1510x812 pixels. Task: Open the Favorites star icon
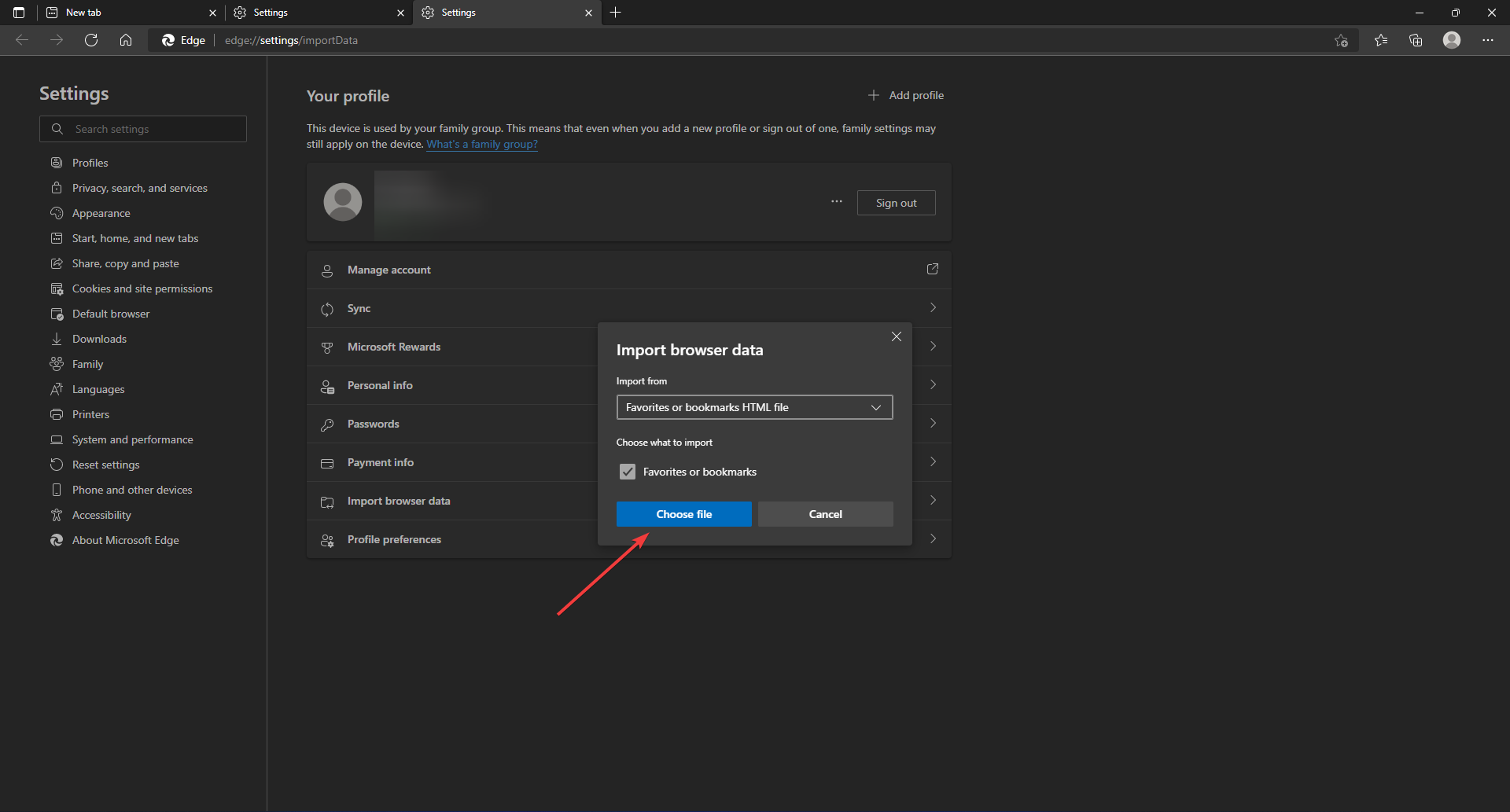1380,40
